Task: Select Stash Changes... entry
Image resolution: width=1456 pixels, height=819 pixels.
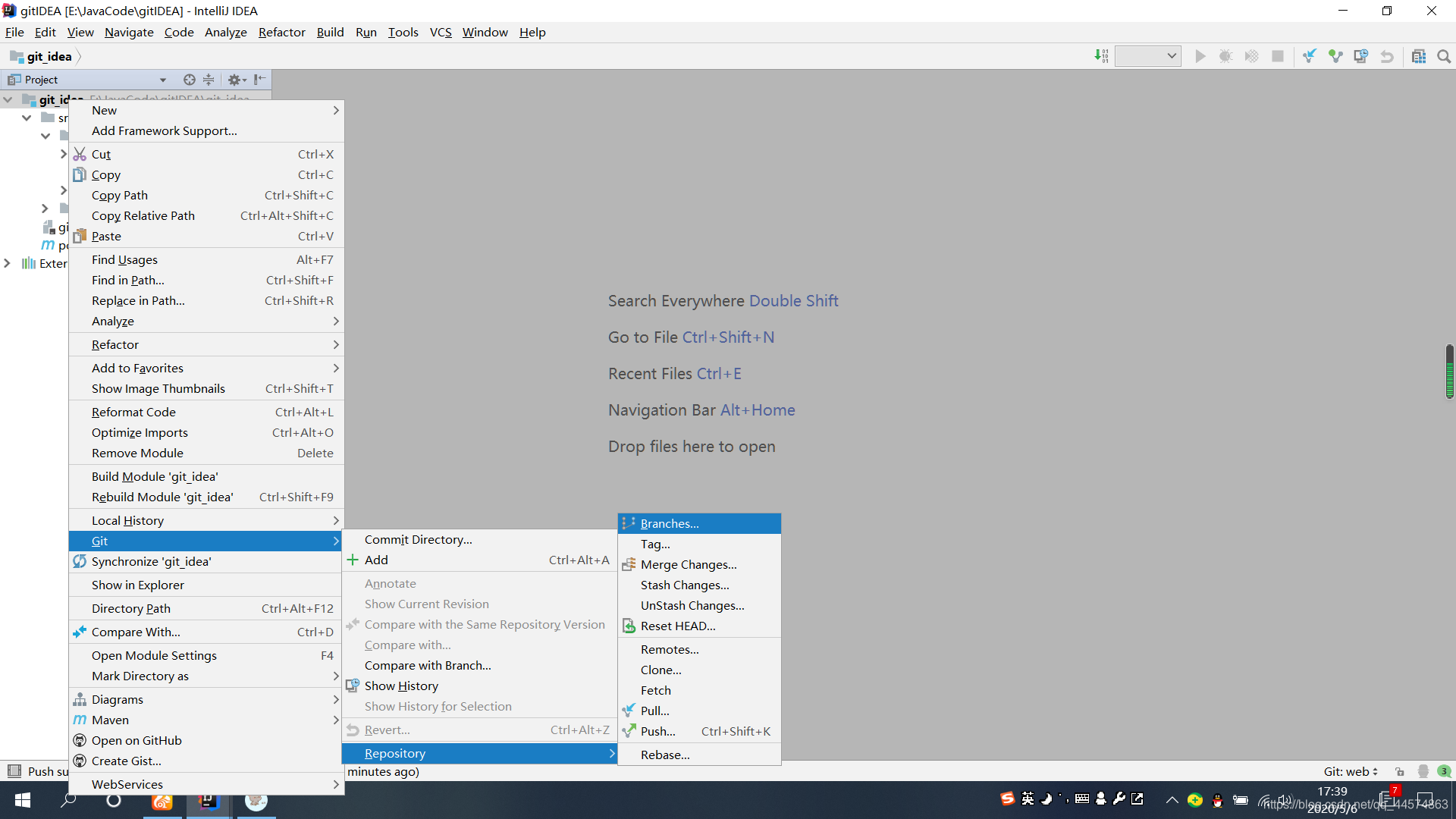Action: coord(699,585)
